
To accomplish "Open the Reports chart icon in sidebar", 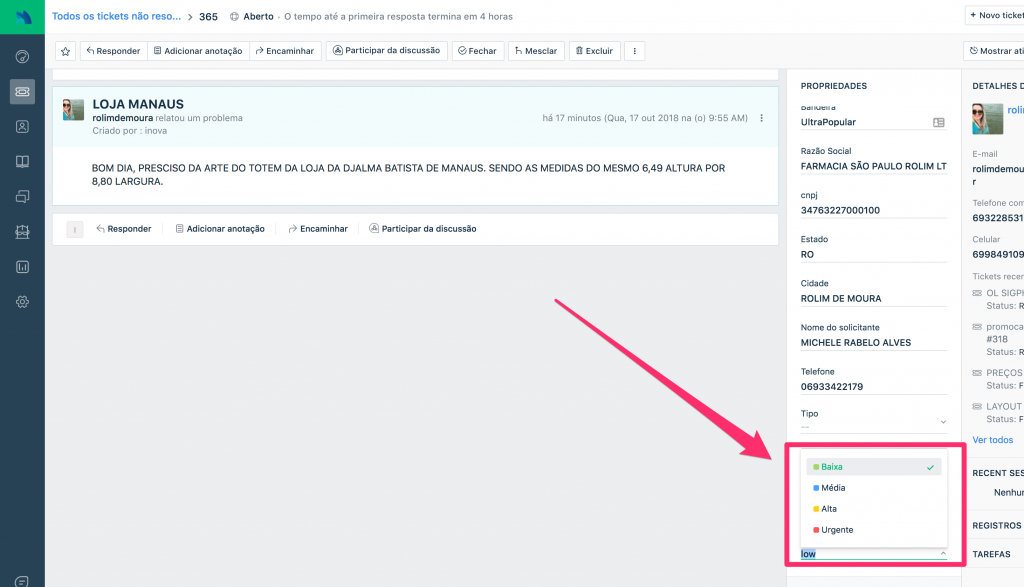I will point(22,267).
